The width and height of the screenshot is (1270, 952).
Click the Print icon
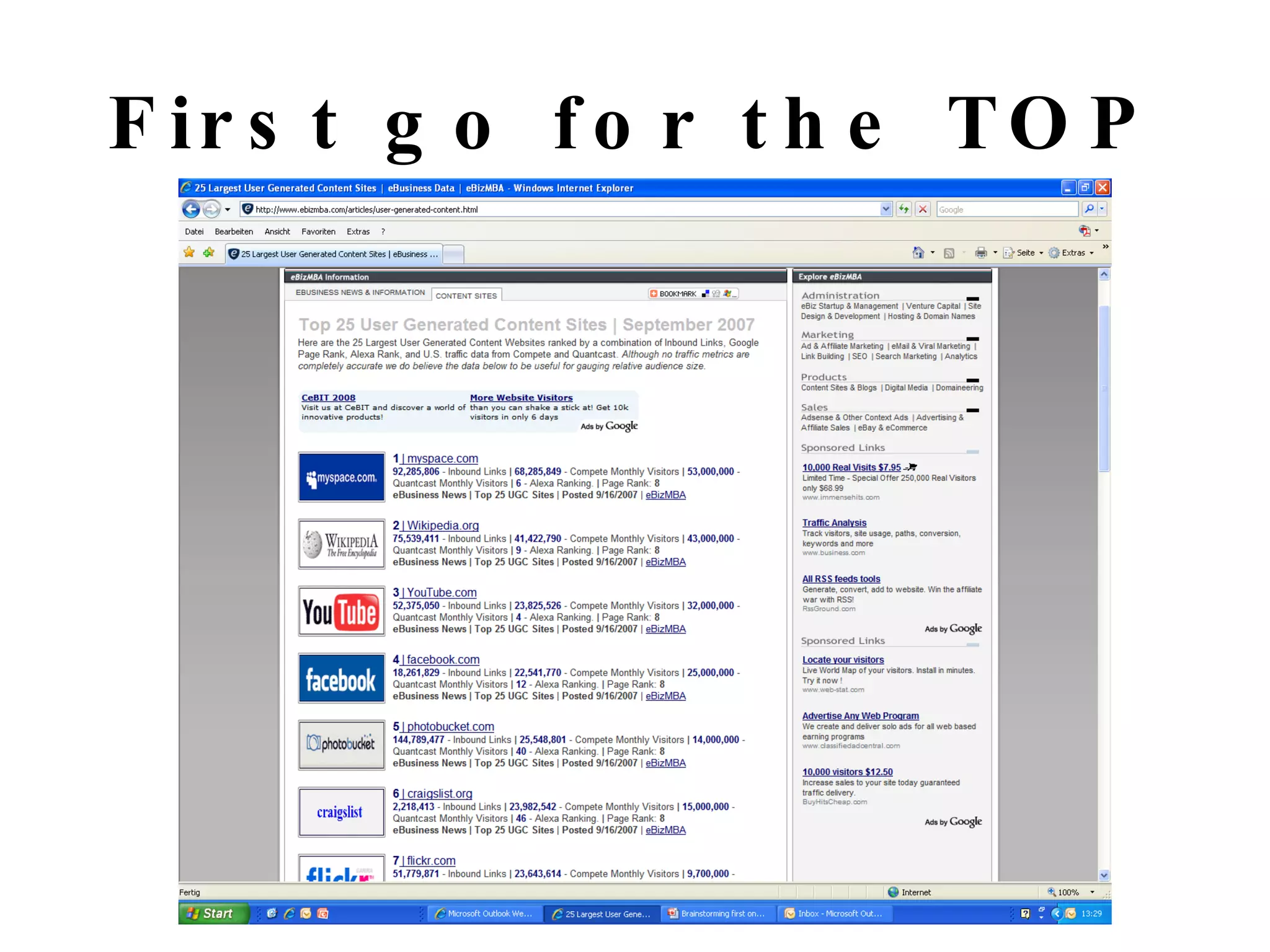coord(980,253)
